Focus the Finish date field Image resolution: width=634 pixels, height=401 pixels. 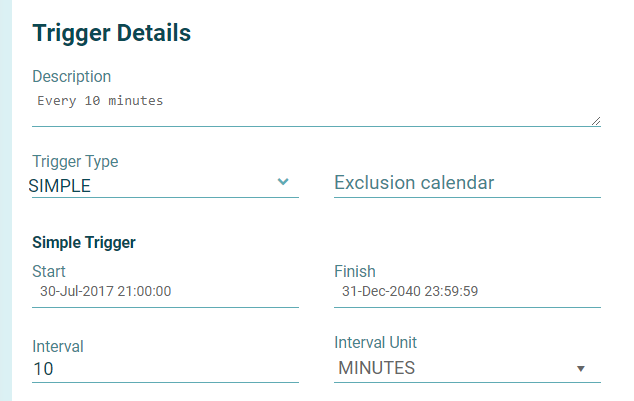[x=467, y=292]
